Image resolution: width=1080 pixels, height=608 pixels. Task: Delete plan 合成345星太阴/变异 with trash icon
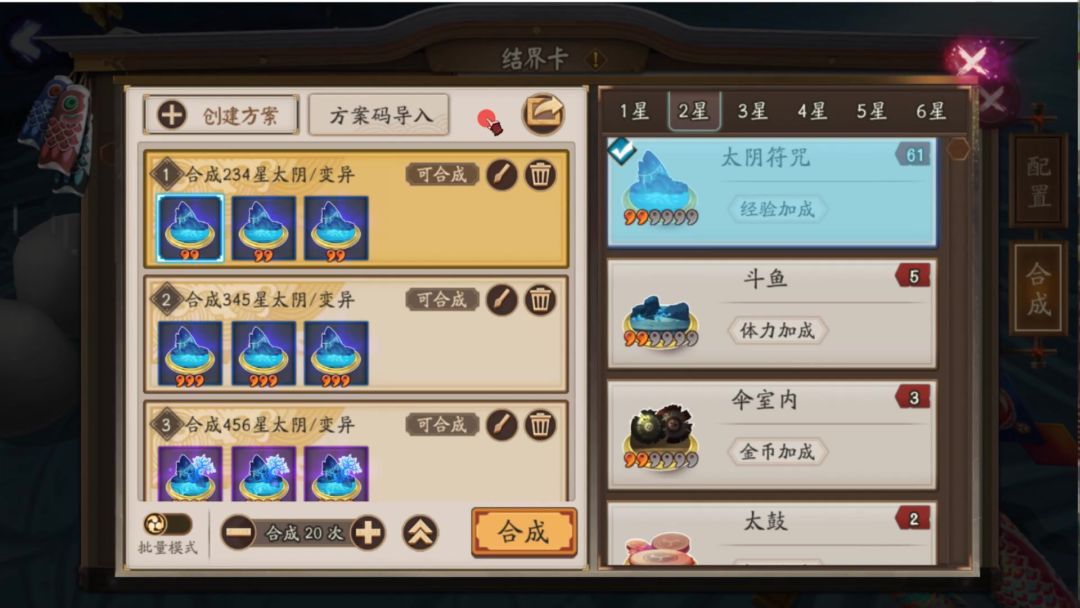pos(541,300)
